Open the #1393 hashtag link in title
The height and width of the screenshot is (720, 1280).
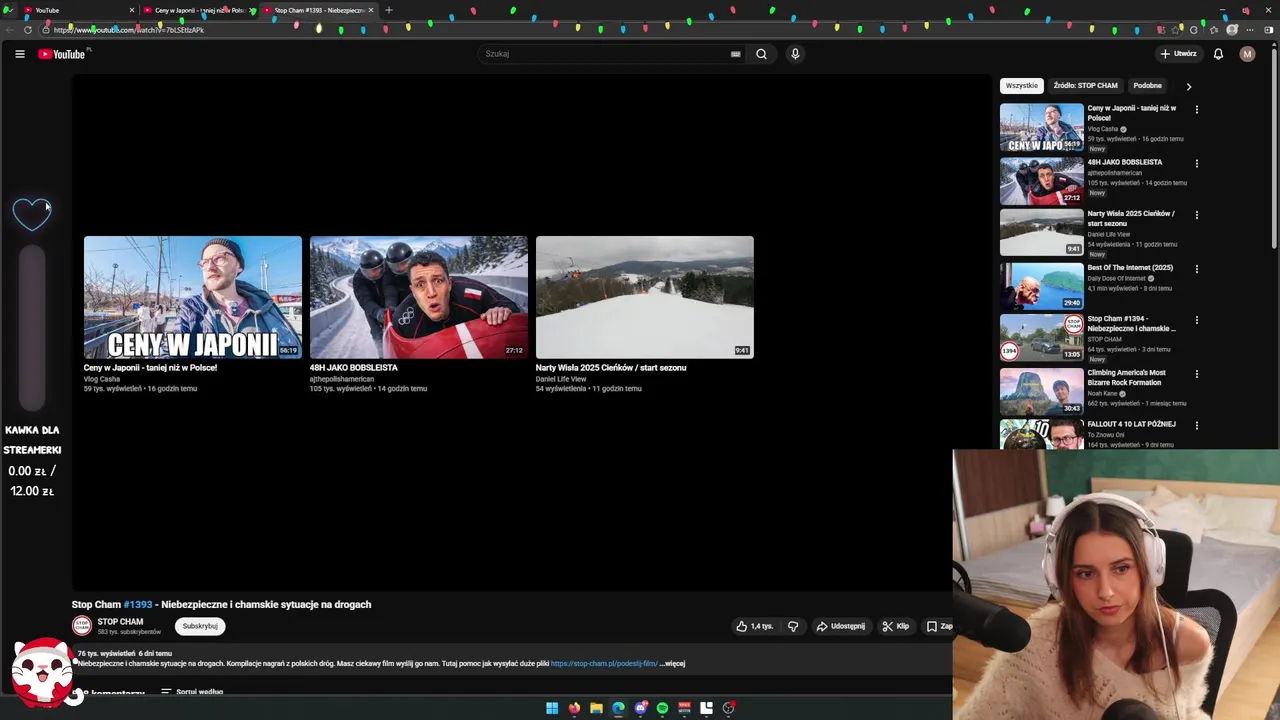click(x=138, y=604)
